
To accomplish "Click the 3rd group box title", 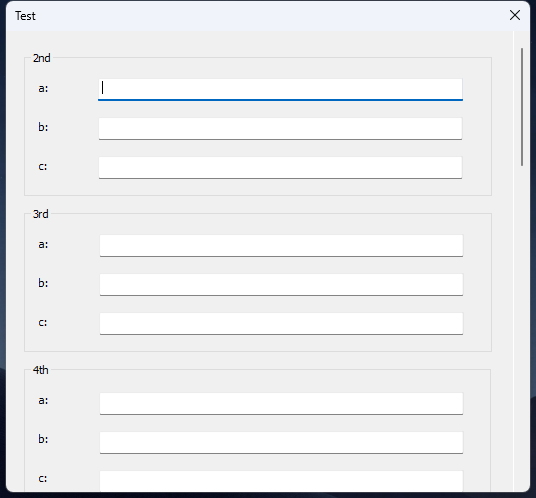I will click(40, 214).
